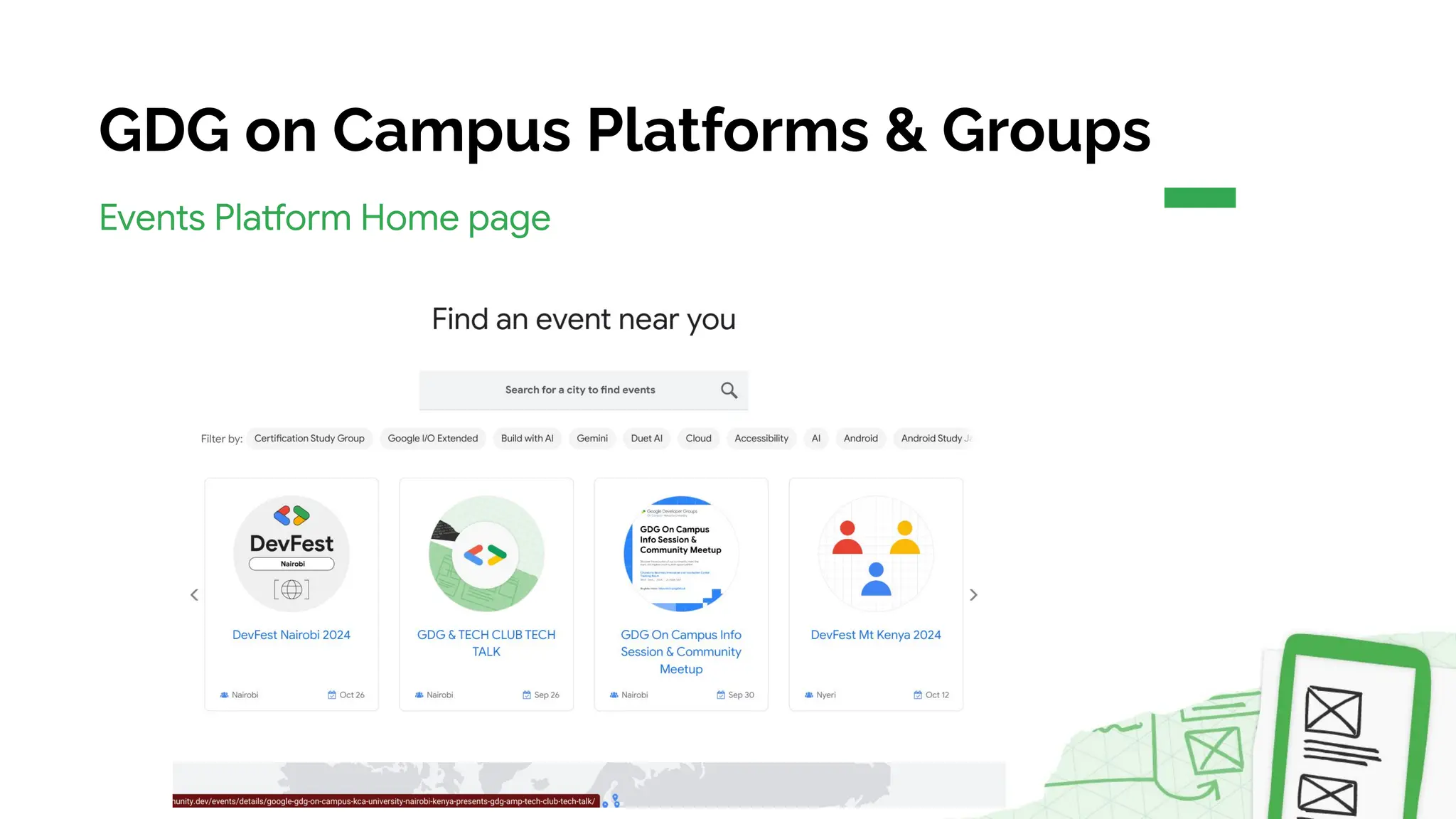Viewport: 1456px width, 819px height.
Task: Select the Accessibility filter chip
Action: tap(761, 439)
